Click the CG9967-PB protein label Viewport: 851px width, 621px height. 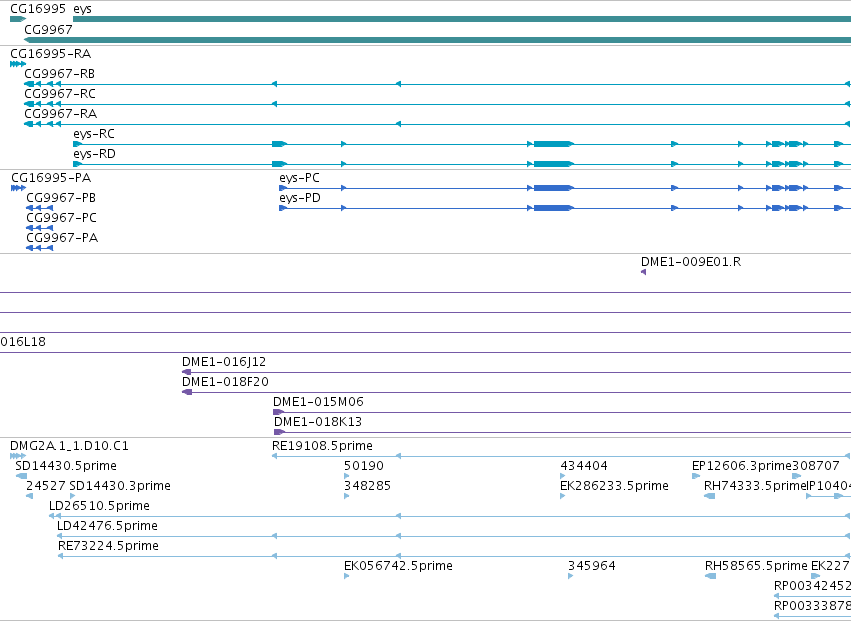pyautogui.click(x=61, y=198)
